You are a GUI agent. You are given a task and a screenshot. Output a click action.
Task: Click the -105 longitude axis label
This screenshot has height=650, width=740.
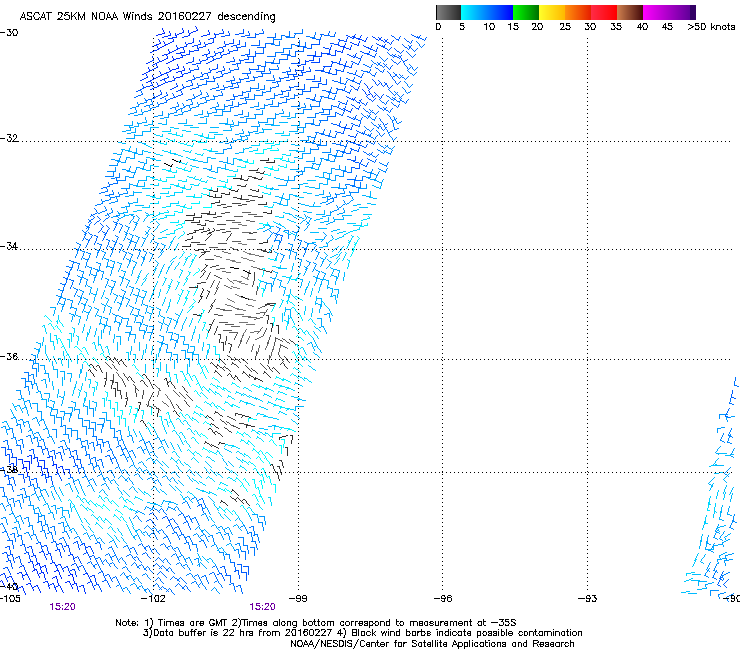pyautogui.click(x=10, y=598)
